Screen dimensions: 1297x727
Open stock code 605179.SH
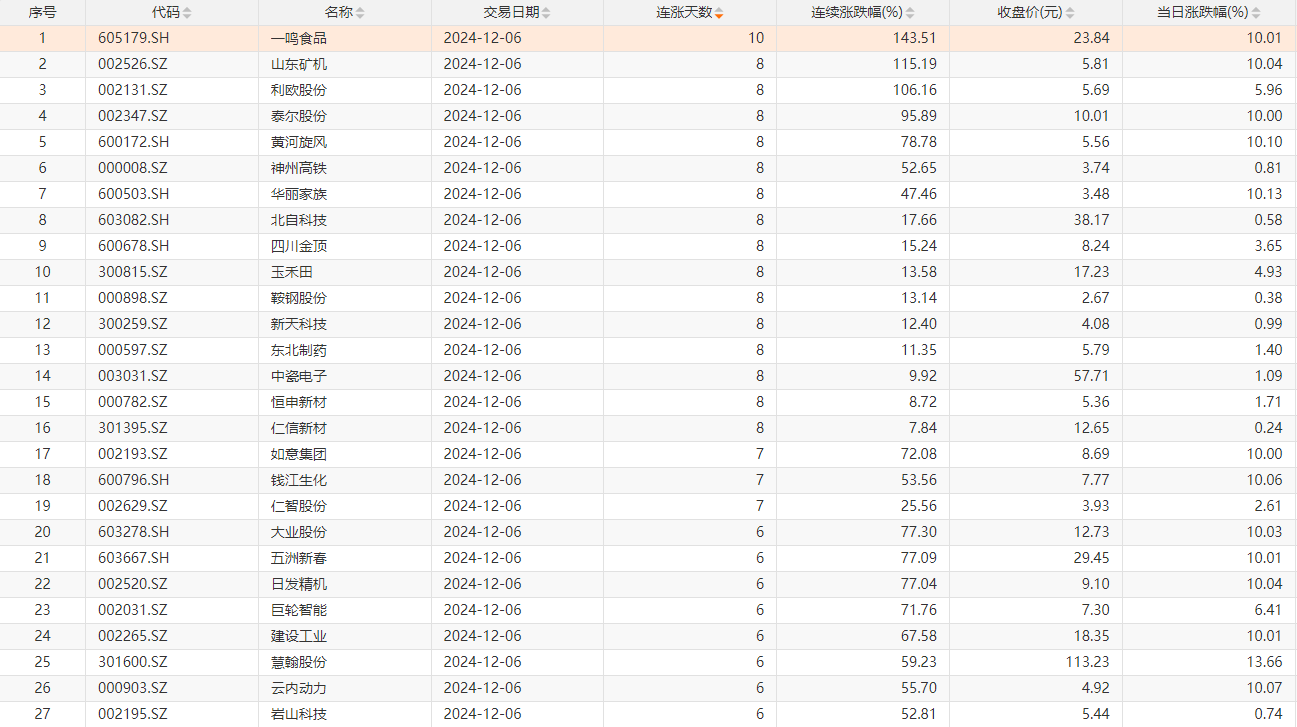tap(132, 39)
